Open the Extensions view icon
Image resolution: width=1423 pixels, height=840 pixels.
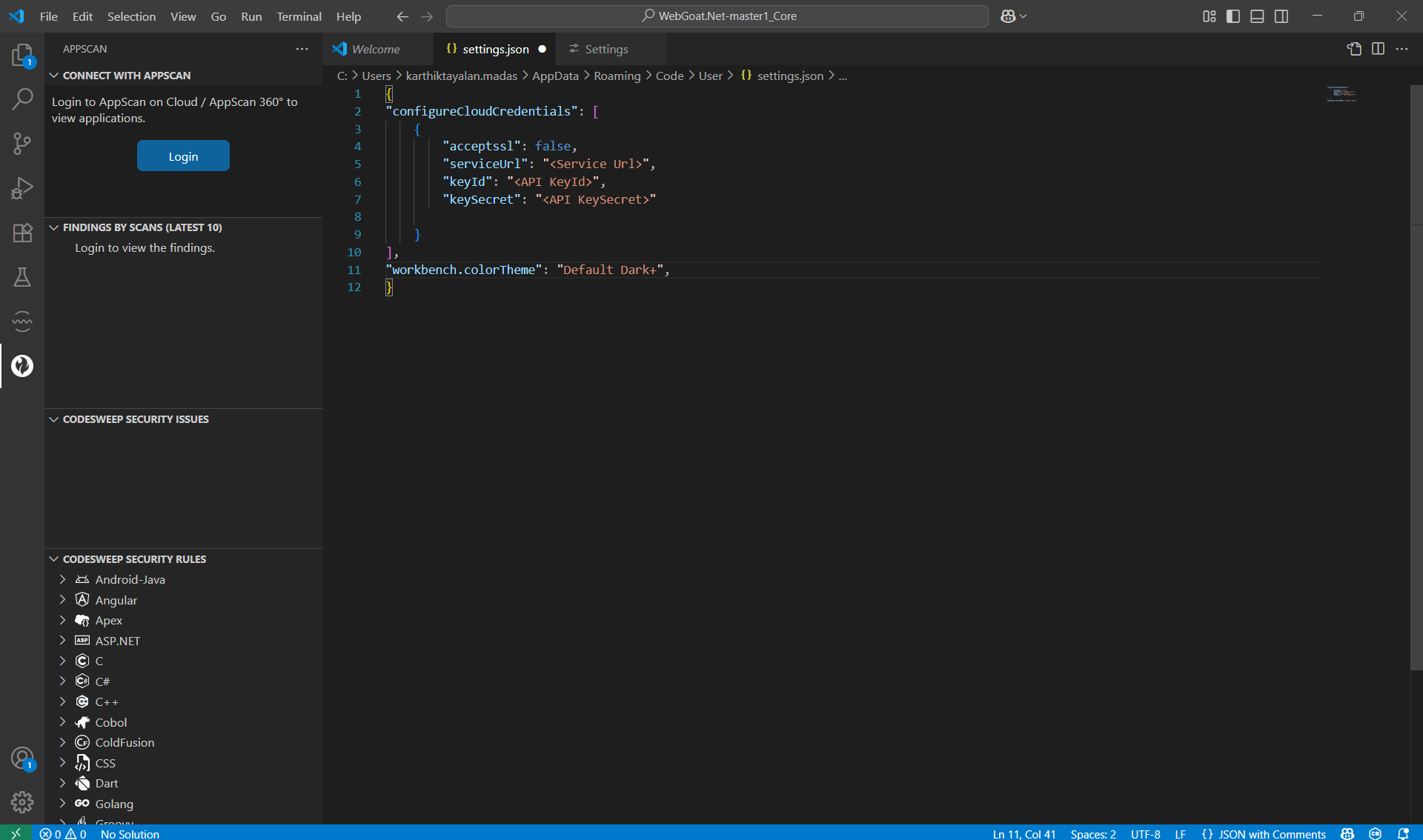click(22, 233)
